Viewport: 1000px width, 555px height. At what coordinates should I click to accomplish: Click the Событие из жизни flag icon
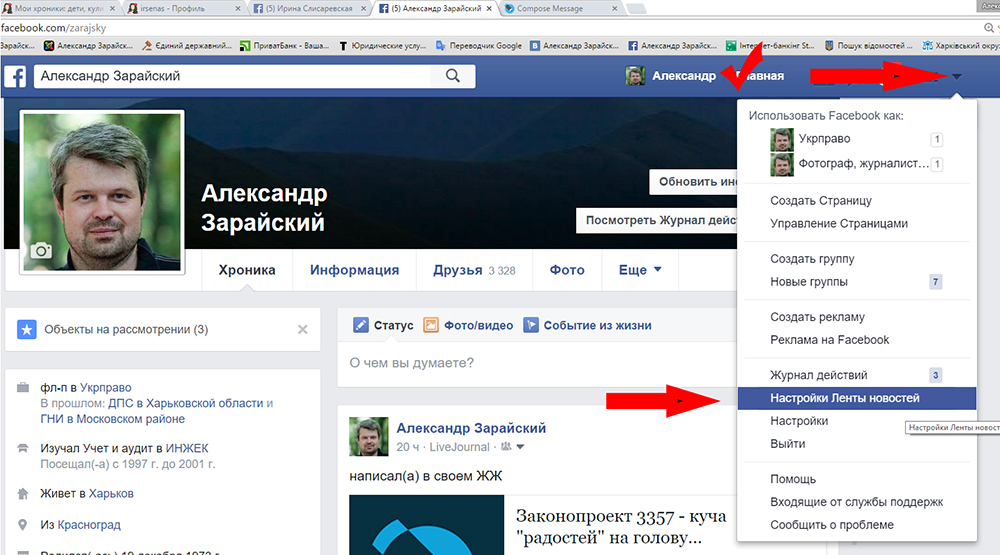531,325
